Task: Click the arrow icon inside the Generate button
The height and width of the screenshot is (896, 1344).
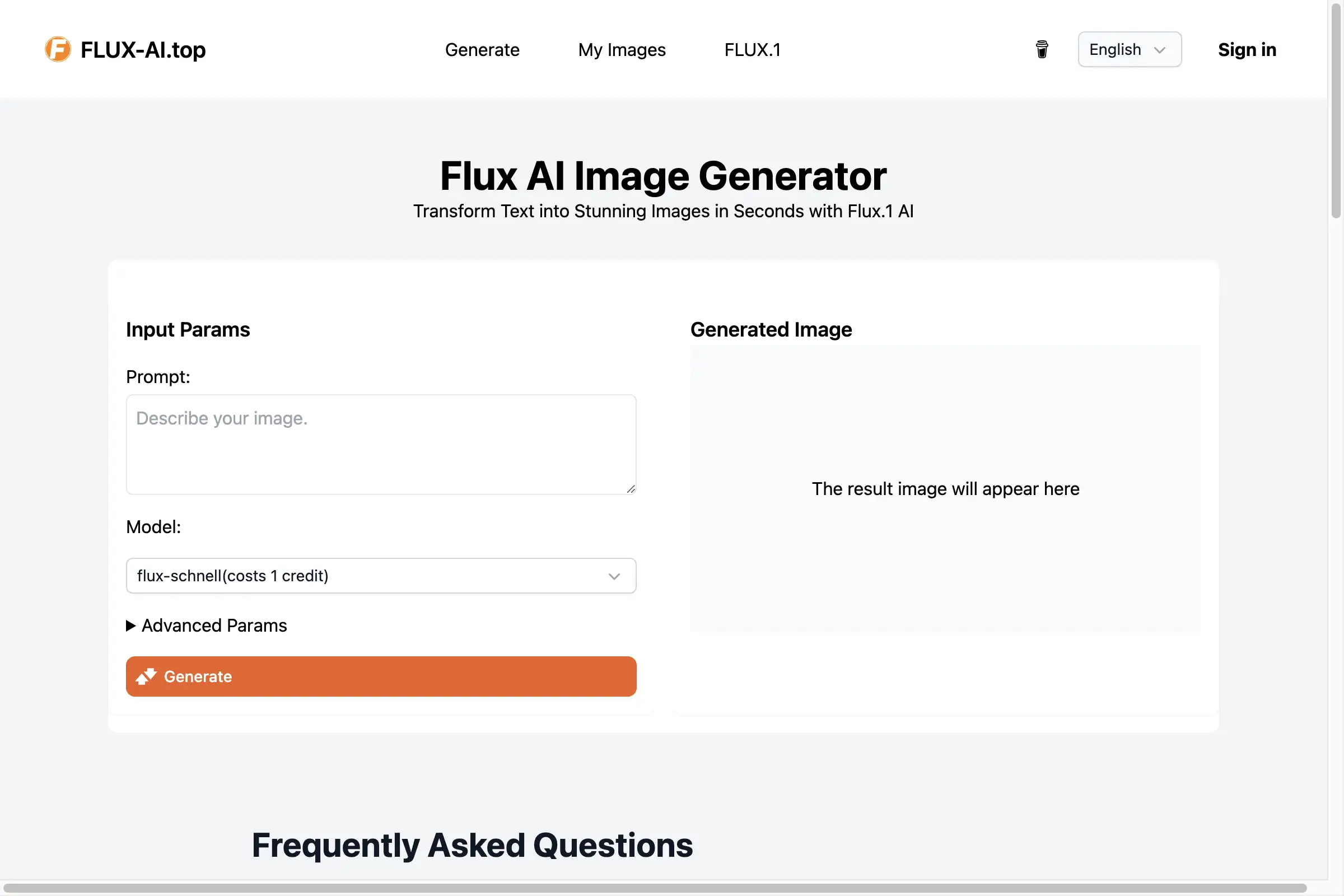Action: pos(147,676)
